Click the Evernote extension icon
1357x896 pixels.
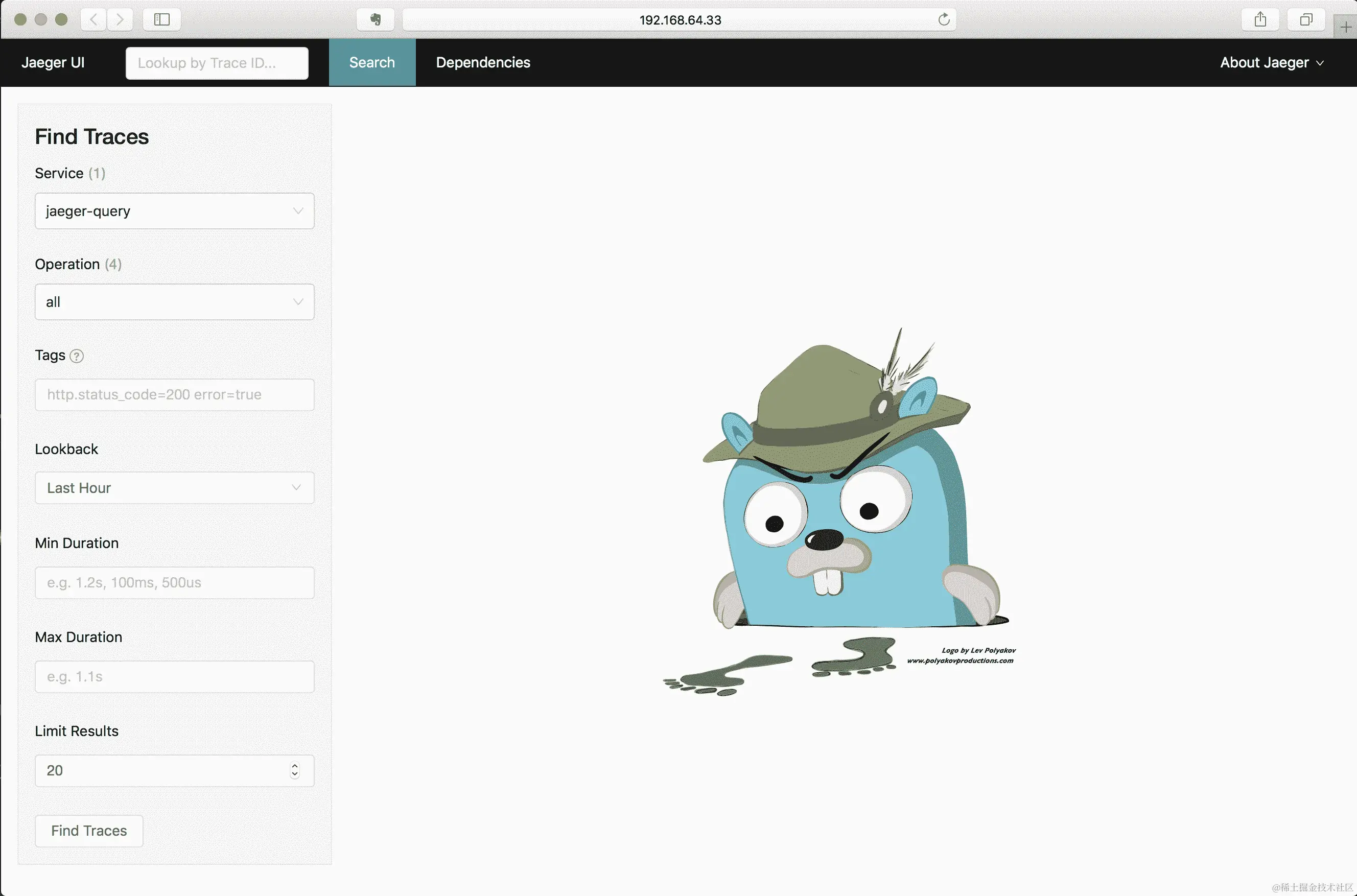(376, 19)
